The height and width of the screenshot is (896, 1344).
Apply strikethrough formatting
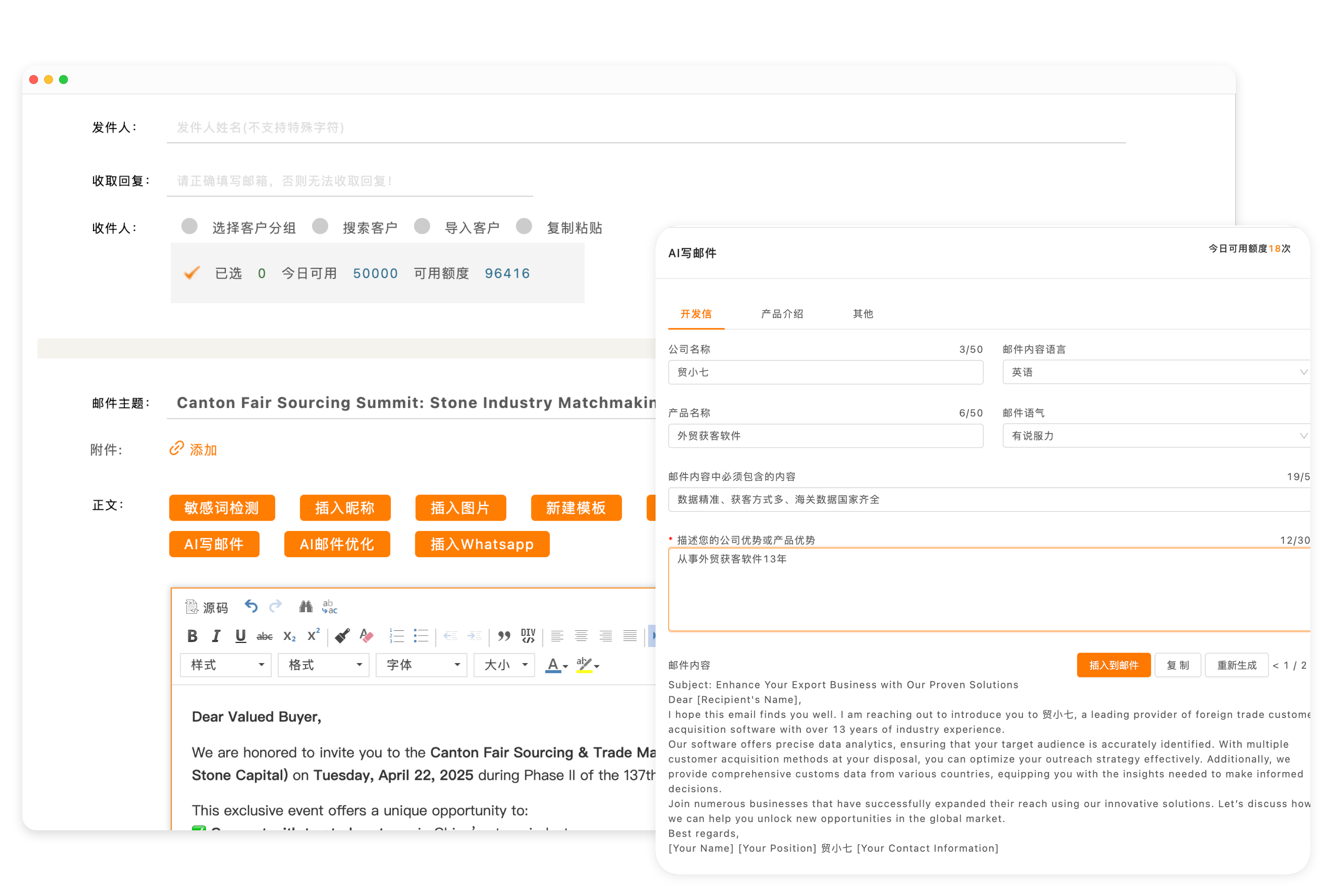click(x=265, y=636)
